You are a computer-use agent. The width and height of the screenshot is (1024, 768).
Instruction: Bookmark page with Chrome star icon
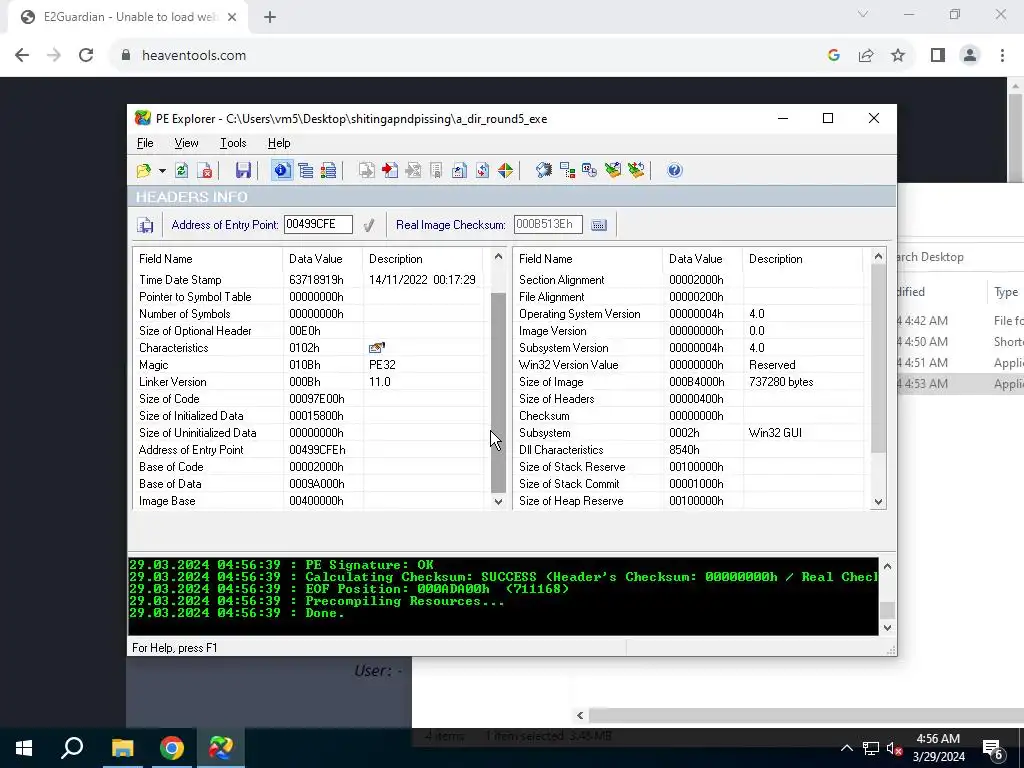click(x=898, y=56)
